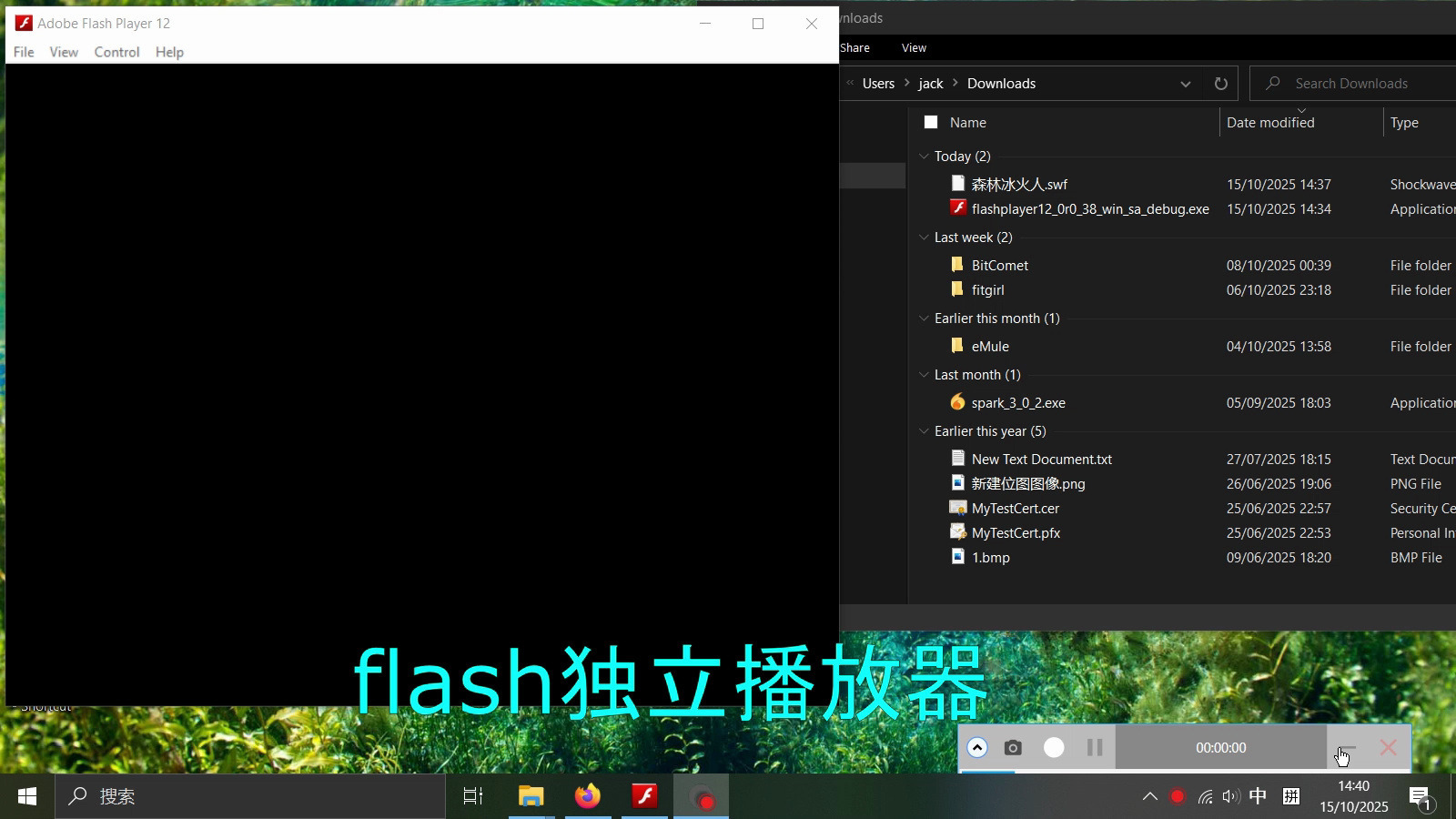The height and width of the screenshot is (819, 1456).
Task: Select the MyTestCert.pfx file icon
Action: pos(957,532)
